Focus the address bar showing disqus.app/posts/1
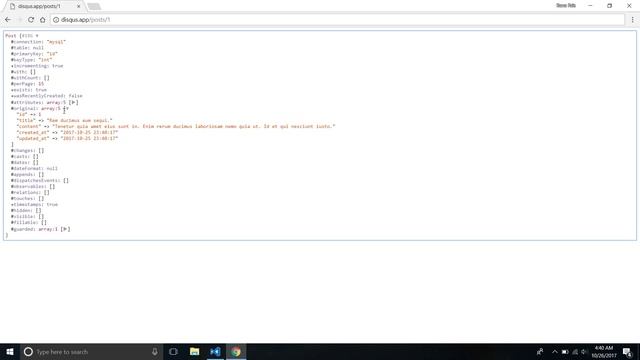Image resolution: width=640 pixels, height=360 pixels. [x=337, y=20]
